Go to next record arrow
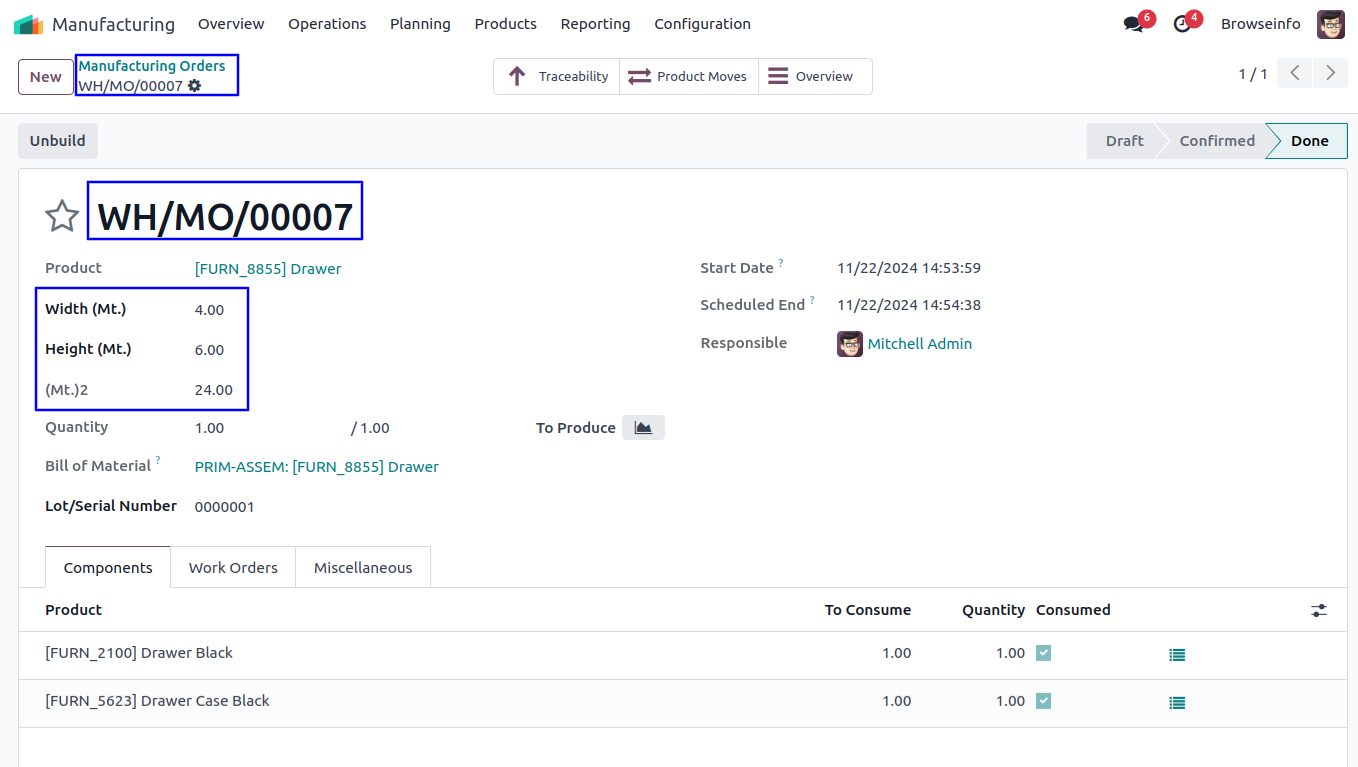The image size is (1358, 767). point(1330,73)
